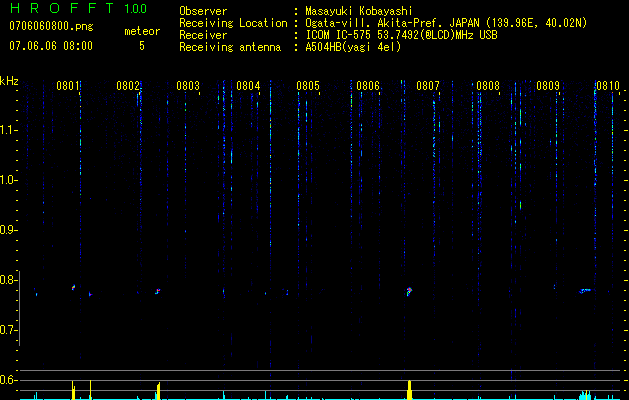This screenshot has width=629, height=400.
Task: Click the 1.0 kHz axis label
Action: point(8,180)
